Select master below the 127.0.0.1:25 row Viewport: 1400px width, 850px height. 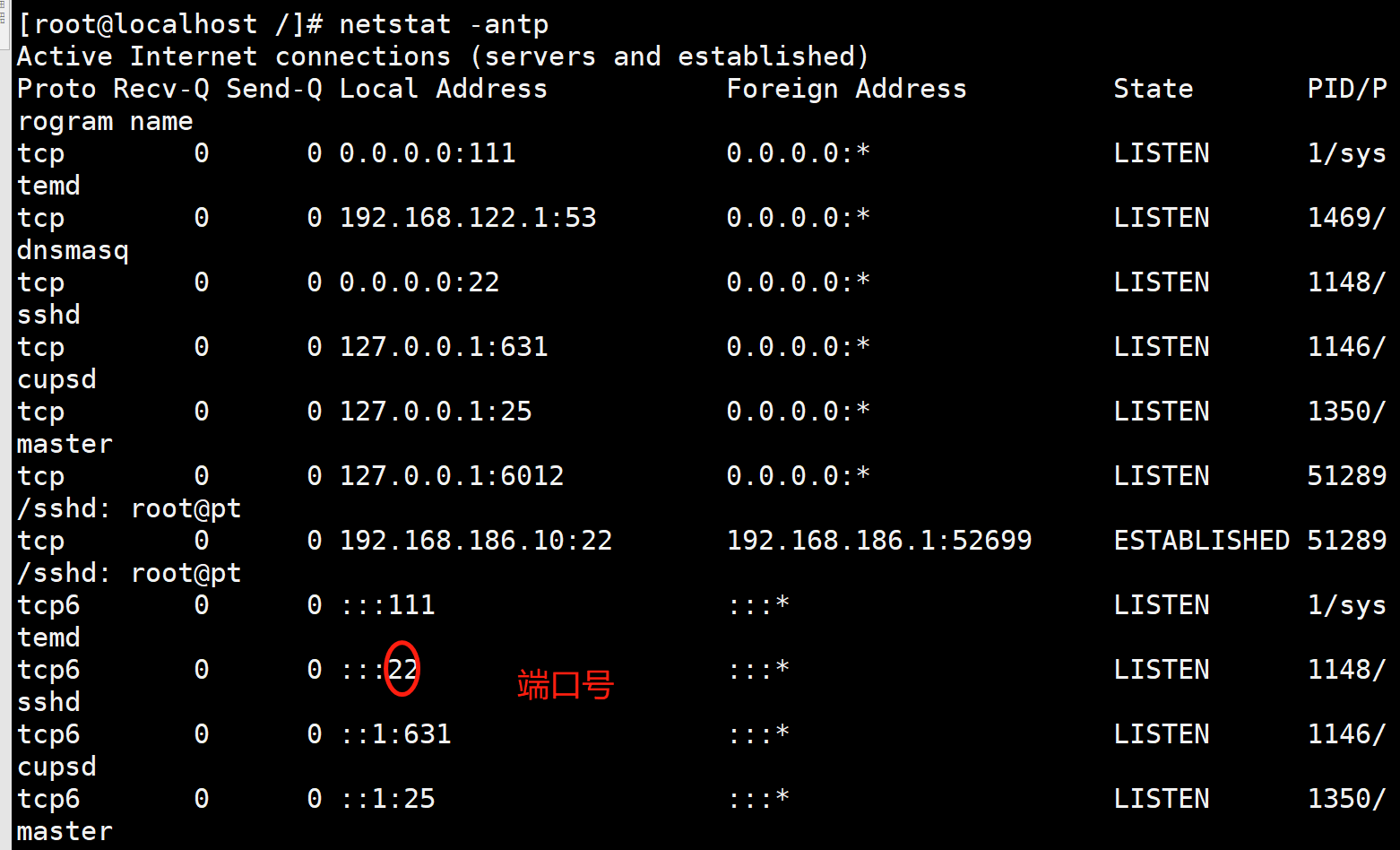(65, 444)
